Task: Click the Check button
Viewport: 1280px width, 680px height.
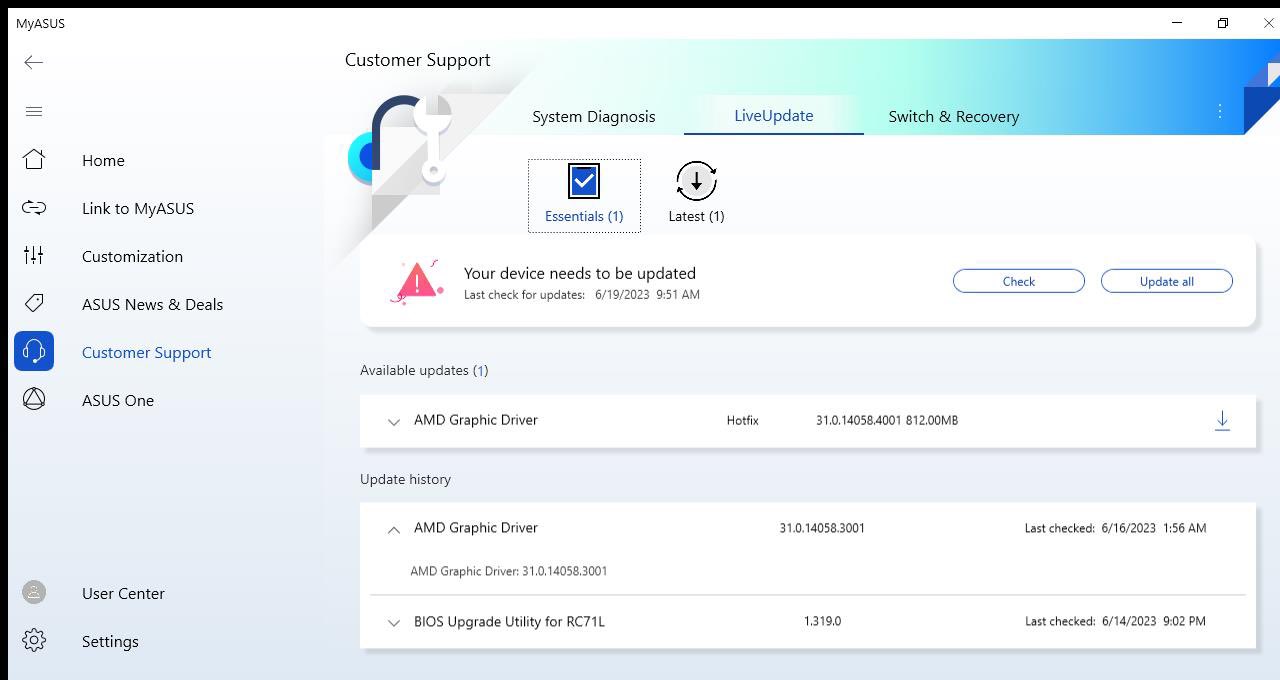Action: click(x=1019, y=281)
